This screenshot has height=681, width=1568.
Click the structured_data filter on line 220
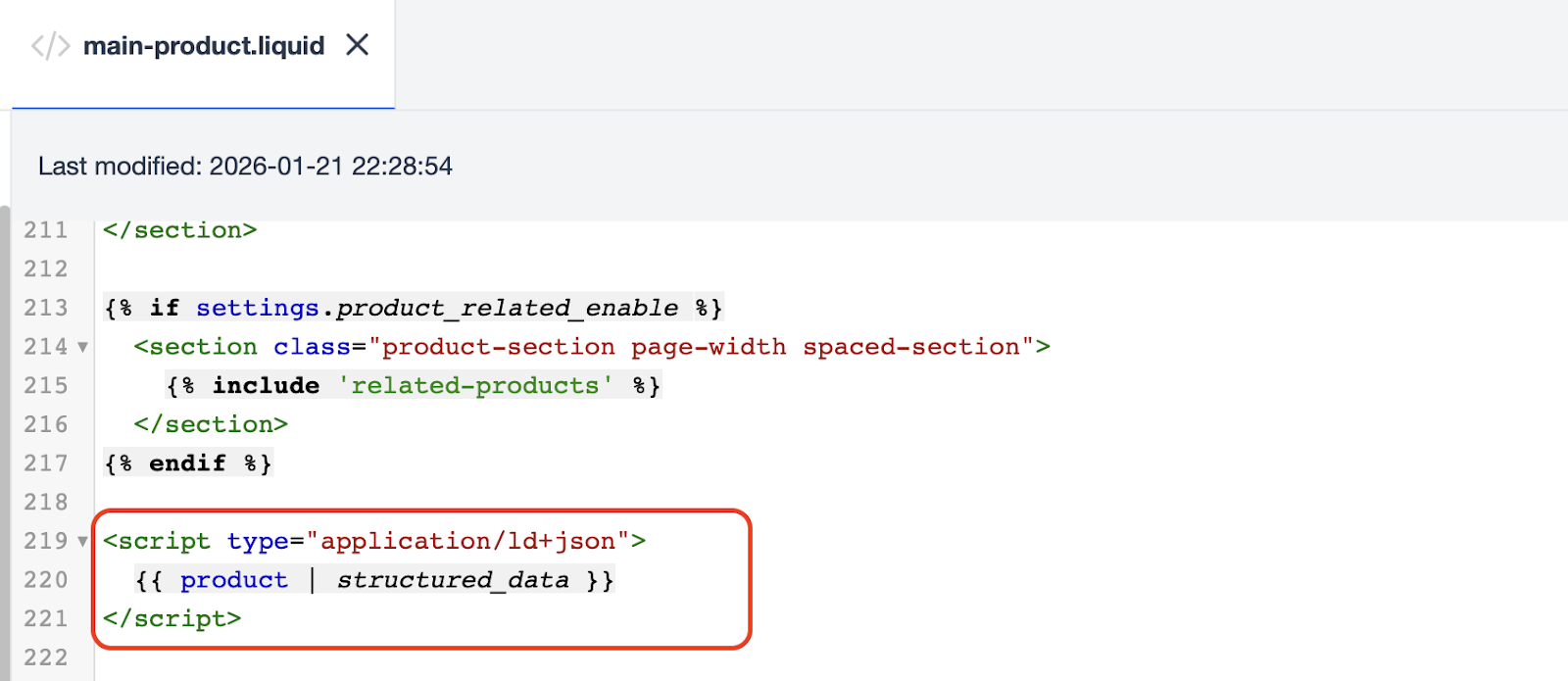(453, 580)
